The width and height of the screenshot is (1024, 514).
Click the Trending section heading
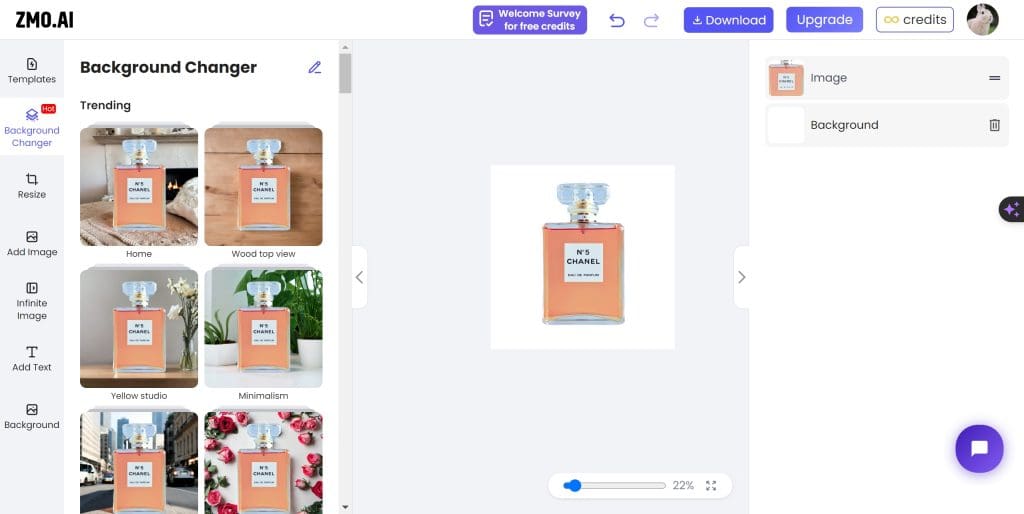coord(105,105)
